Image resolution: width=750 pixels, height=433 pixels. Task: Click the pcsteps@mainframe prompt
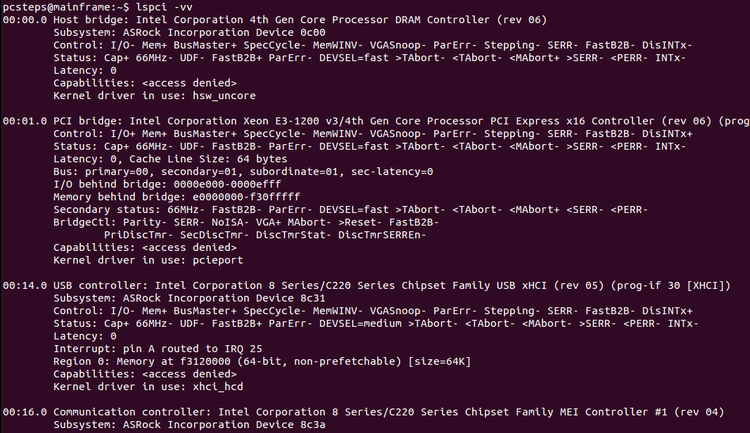pos(63,7)
